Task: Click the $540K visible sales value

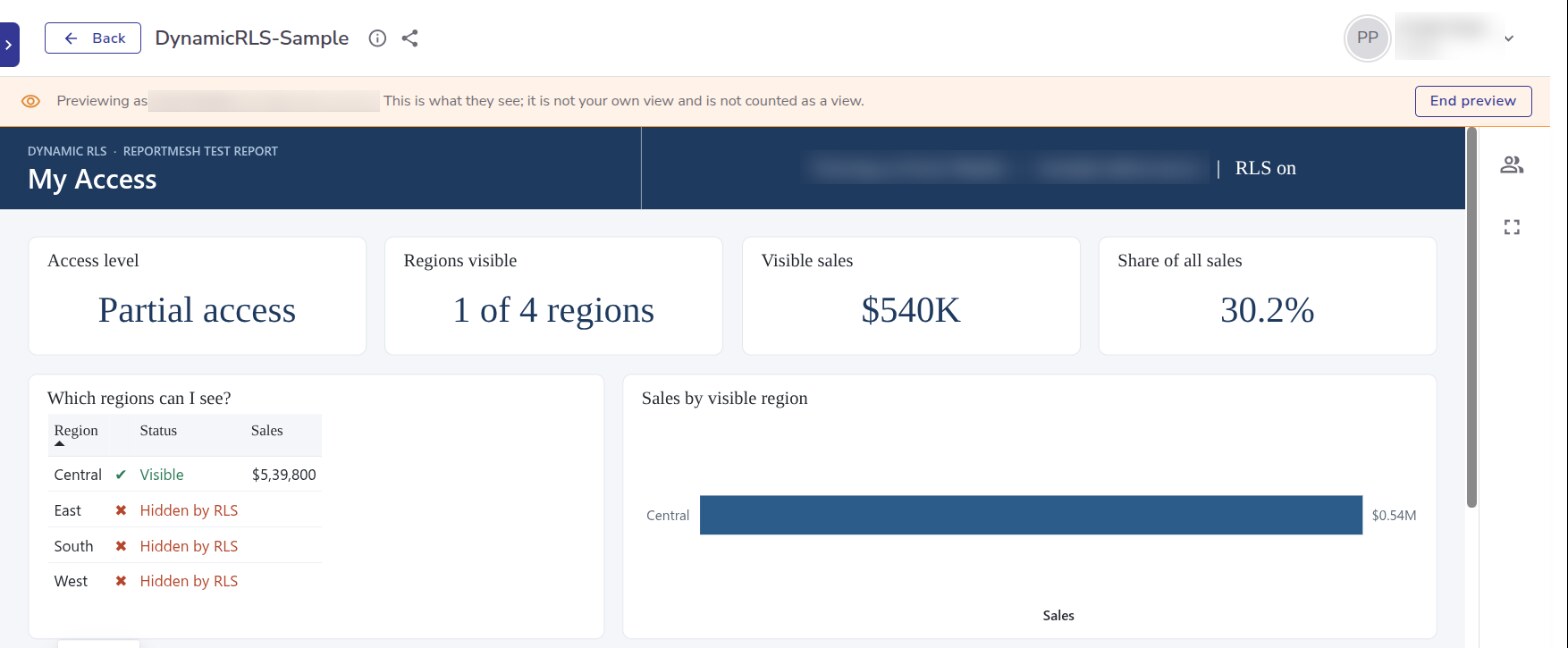Action: 911,310
